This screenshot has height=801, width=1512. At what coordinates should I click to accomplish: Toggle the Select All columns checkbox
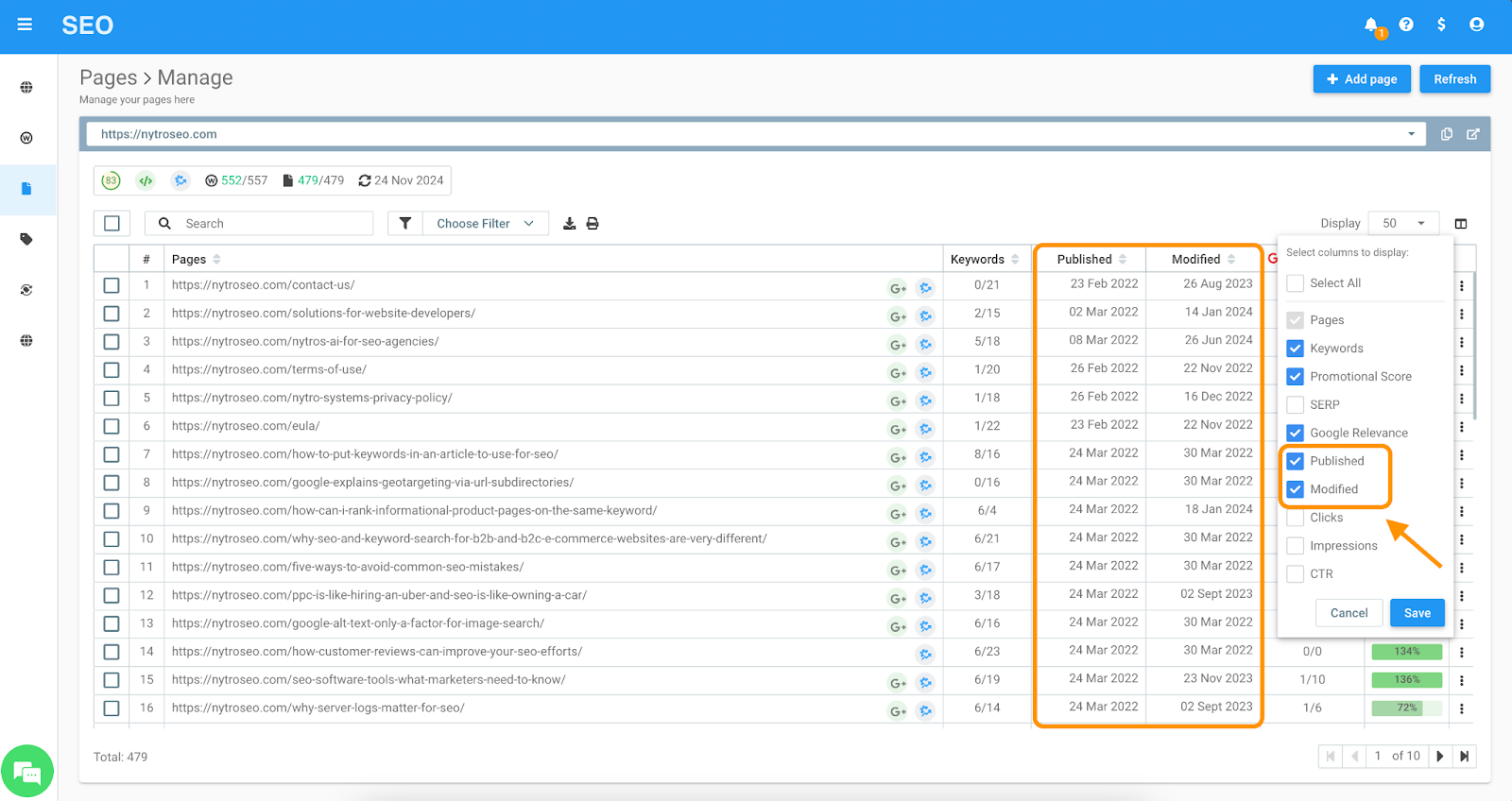[1296, 283]
